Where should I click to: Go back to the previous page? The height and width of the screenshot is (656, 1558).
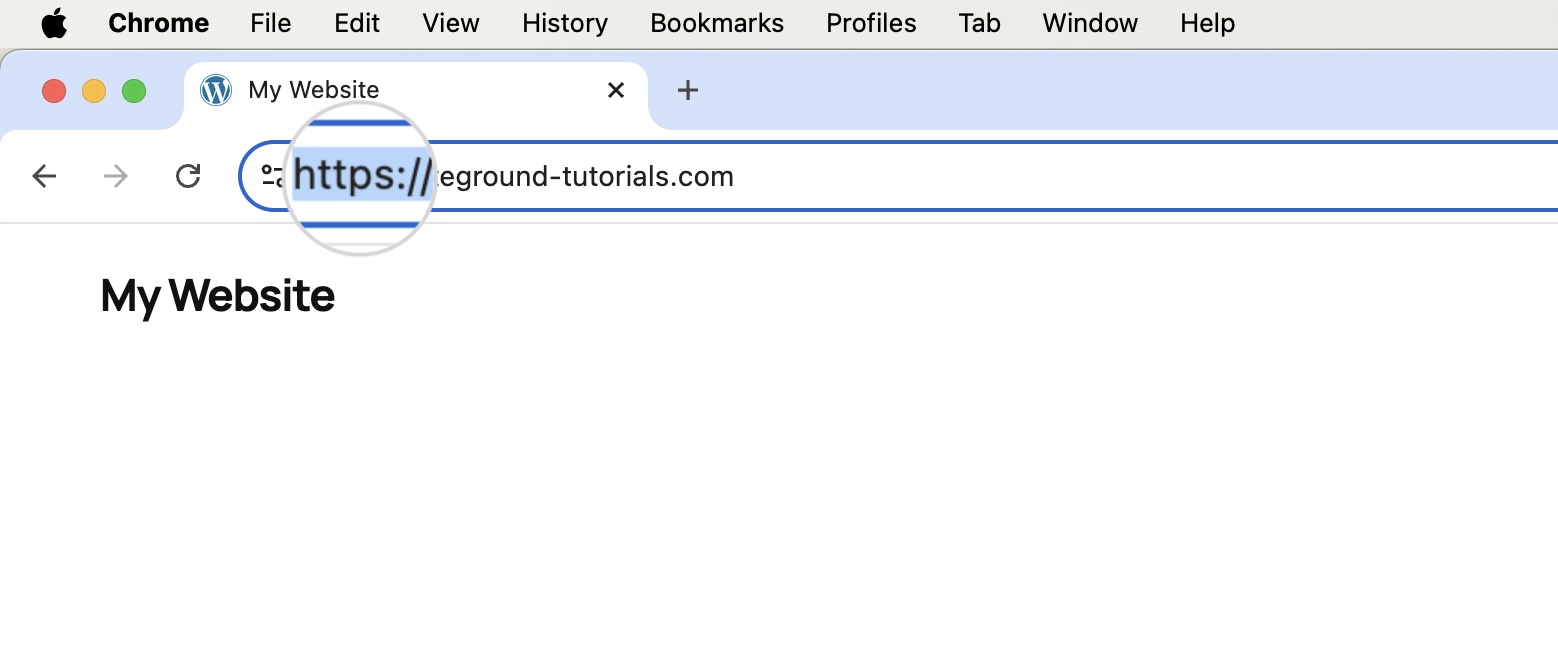point(44,176)
